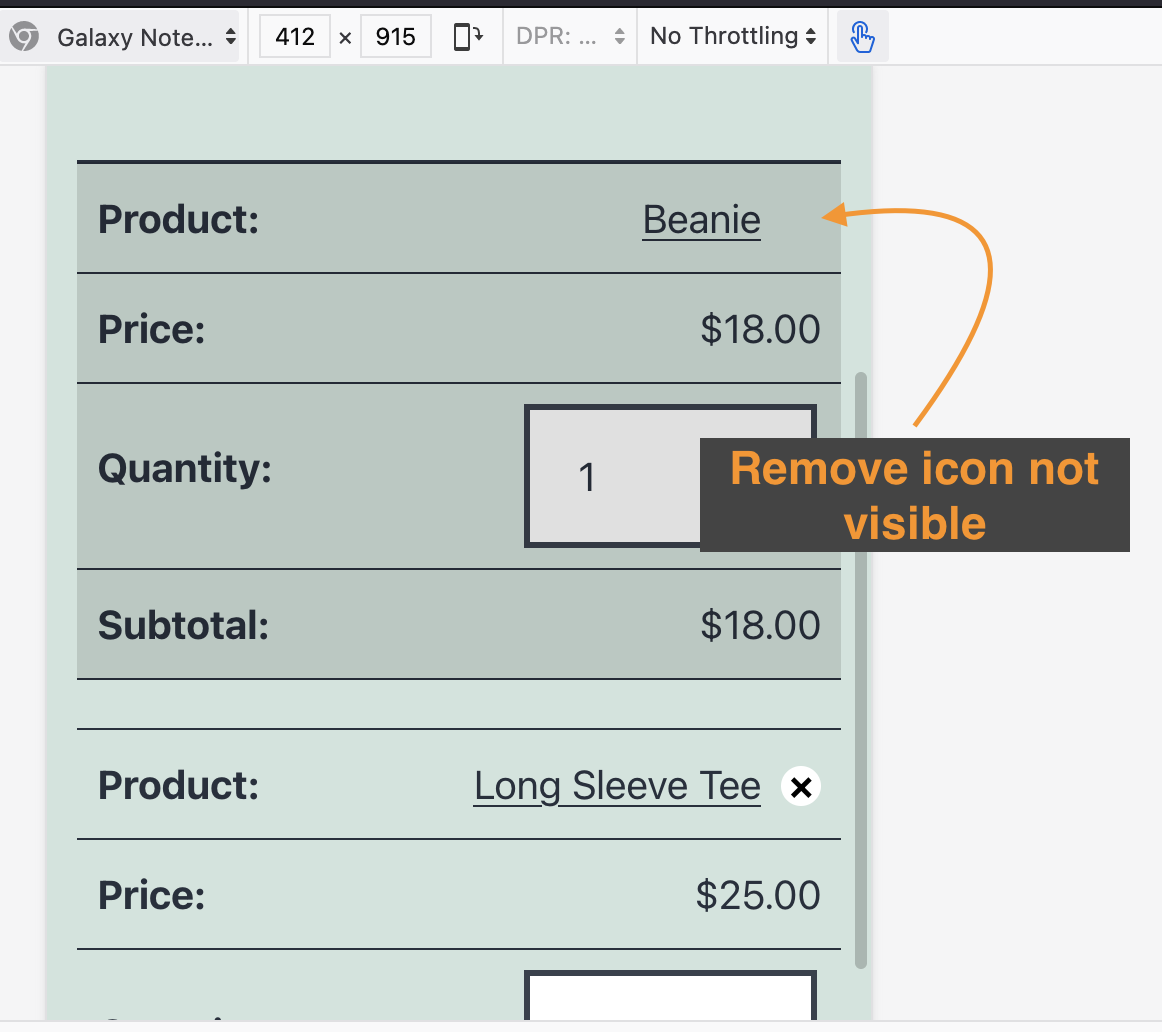
Task: Toggle the touch pointer emulation icon
Action: [x=861, y=35]
